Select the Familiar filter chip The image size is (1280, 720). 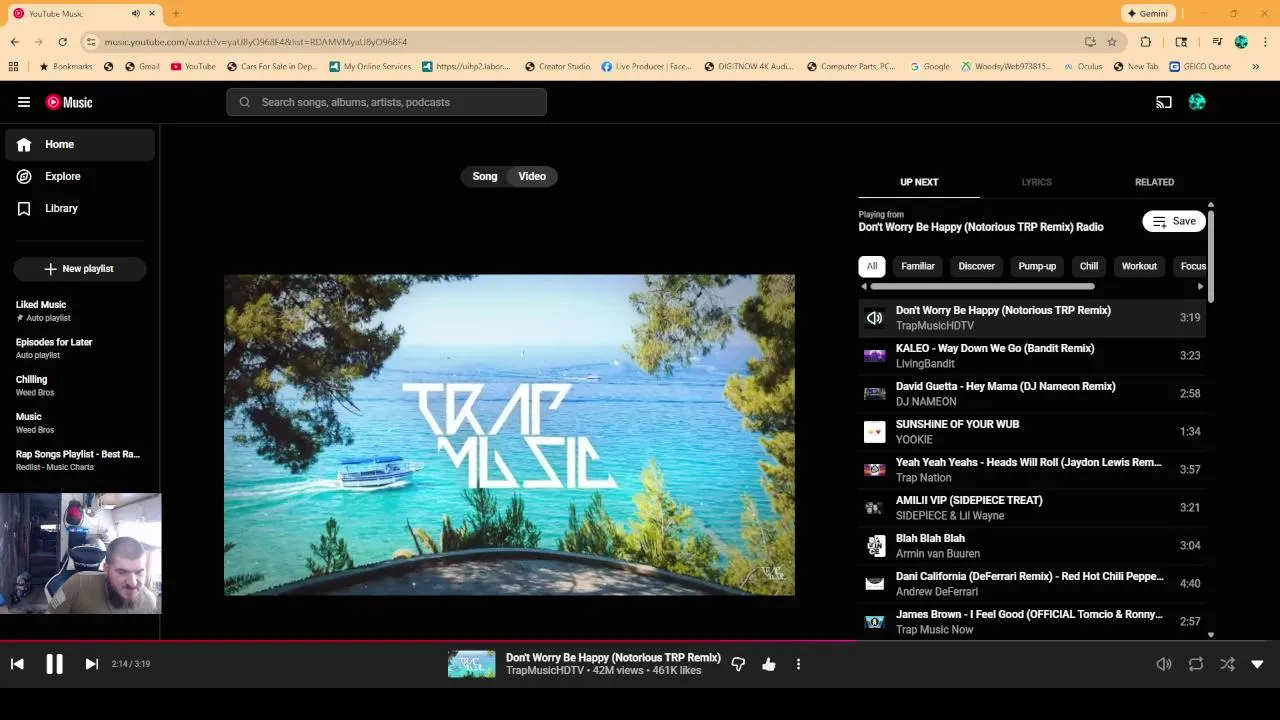[918, 266]
